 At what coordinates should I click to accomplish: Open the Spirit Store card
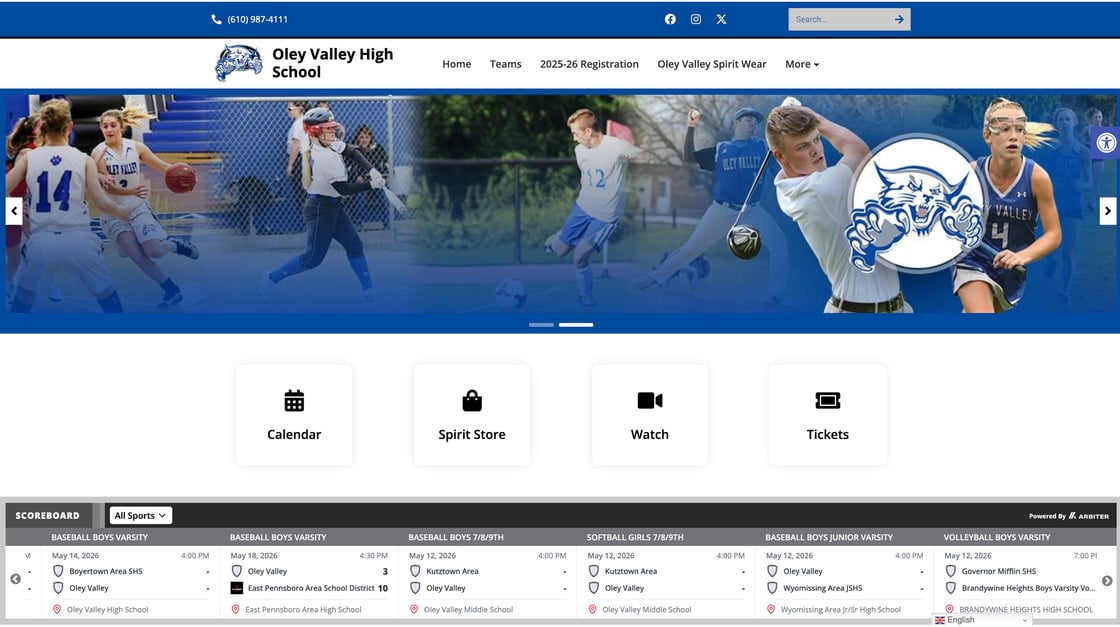click(x=471, y=416)
